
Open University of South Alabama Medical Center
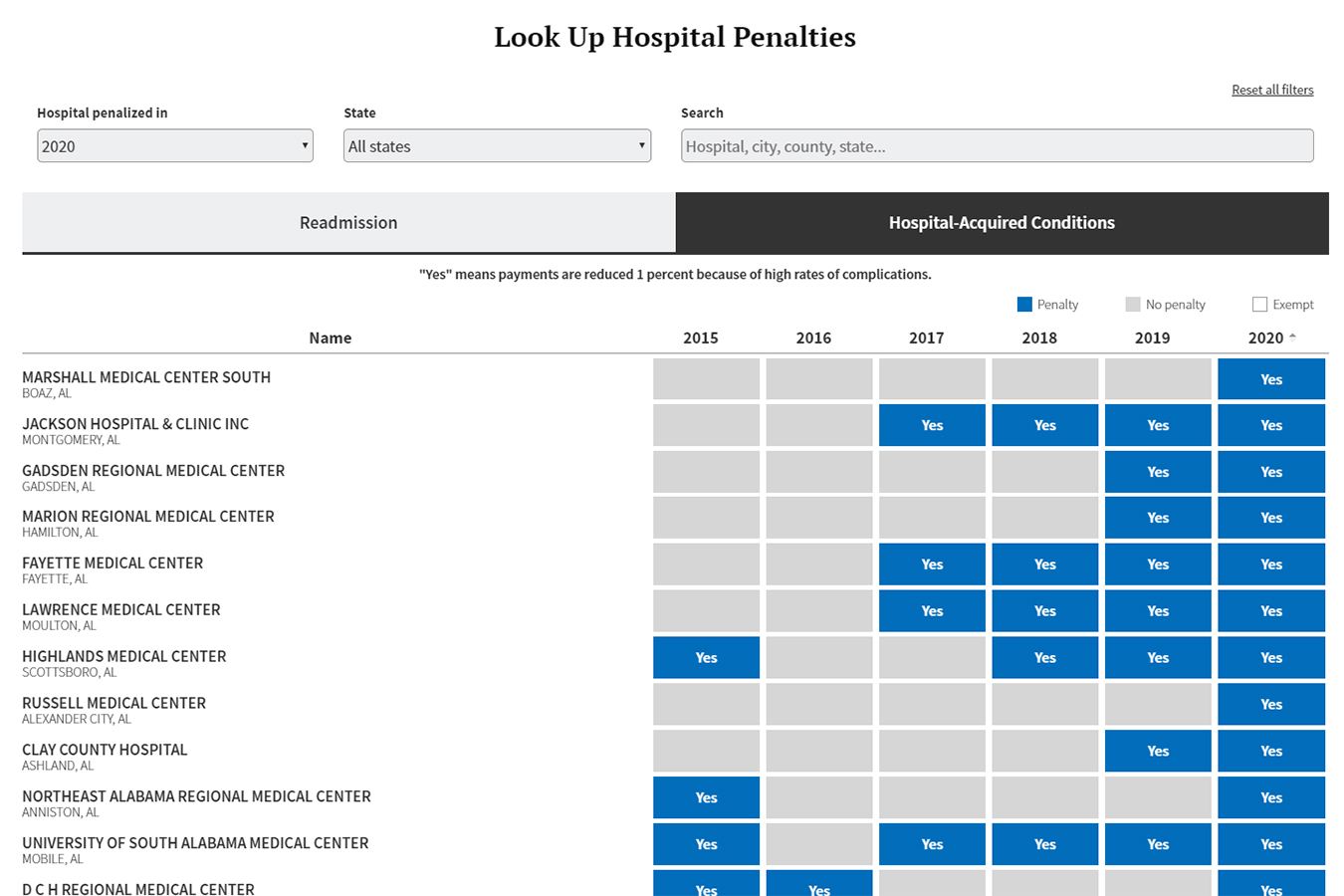tap(195, 843)
